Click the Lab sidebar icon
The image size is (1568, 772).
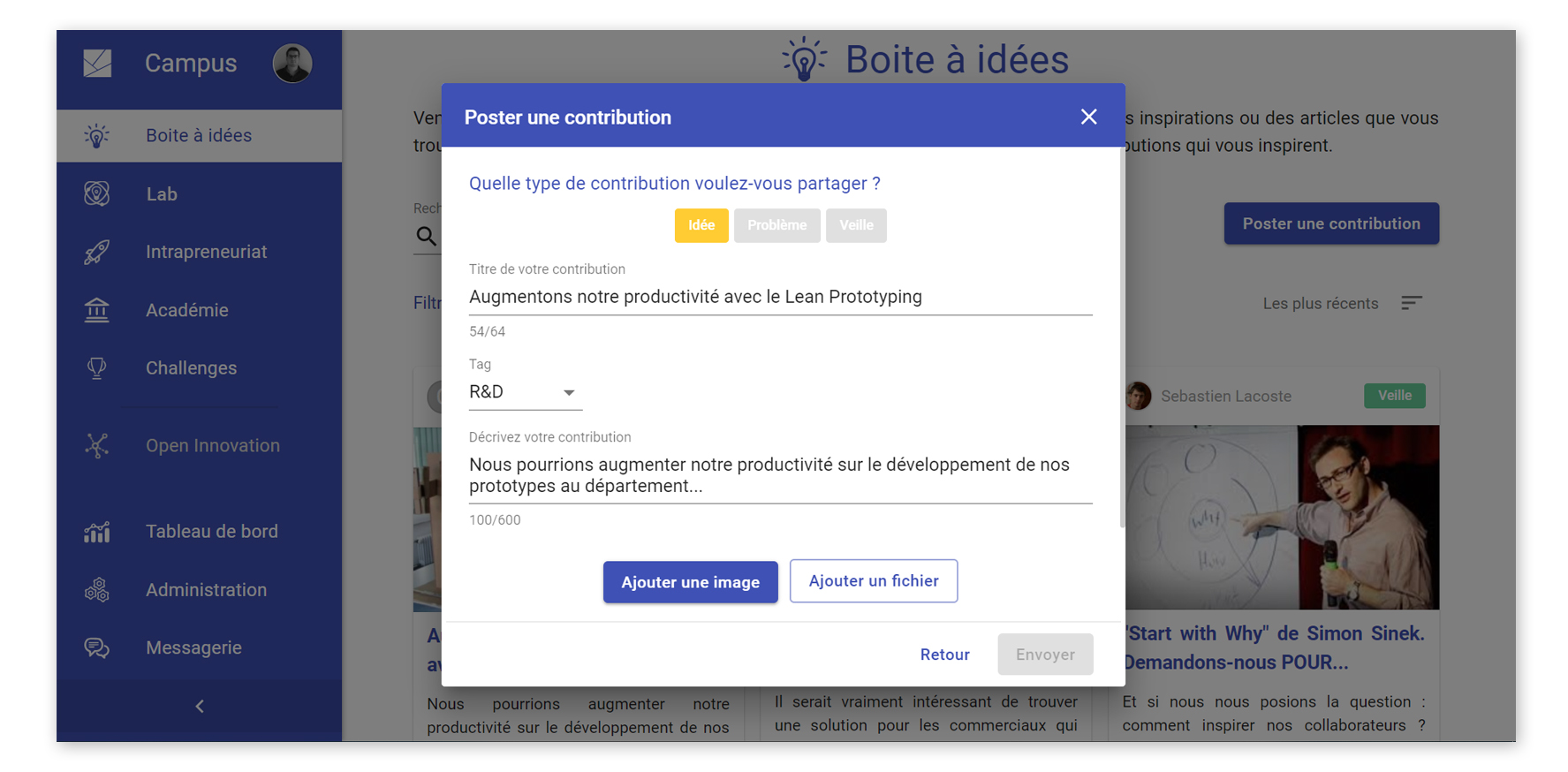pyautogui.click(x=96, y=193)
